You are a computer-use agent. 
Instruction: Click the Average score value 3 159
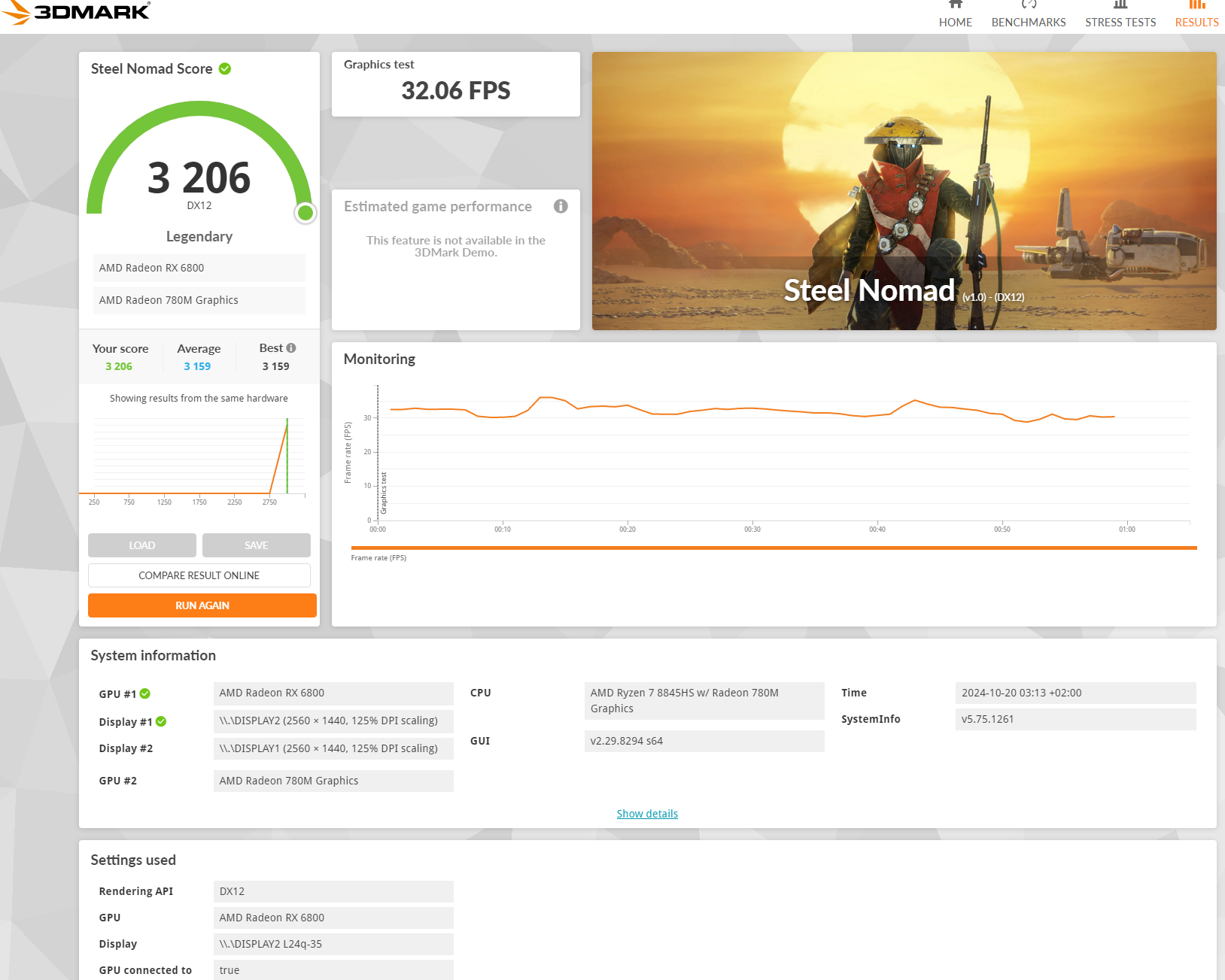point(197,366)
